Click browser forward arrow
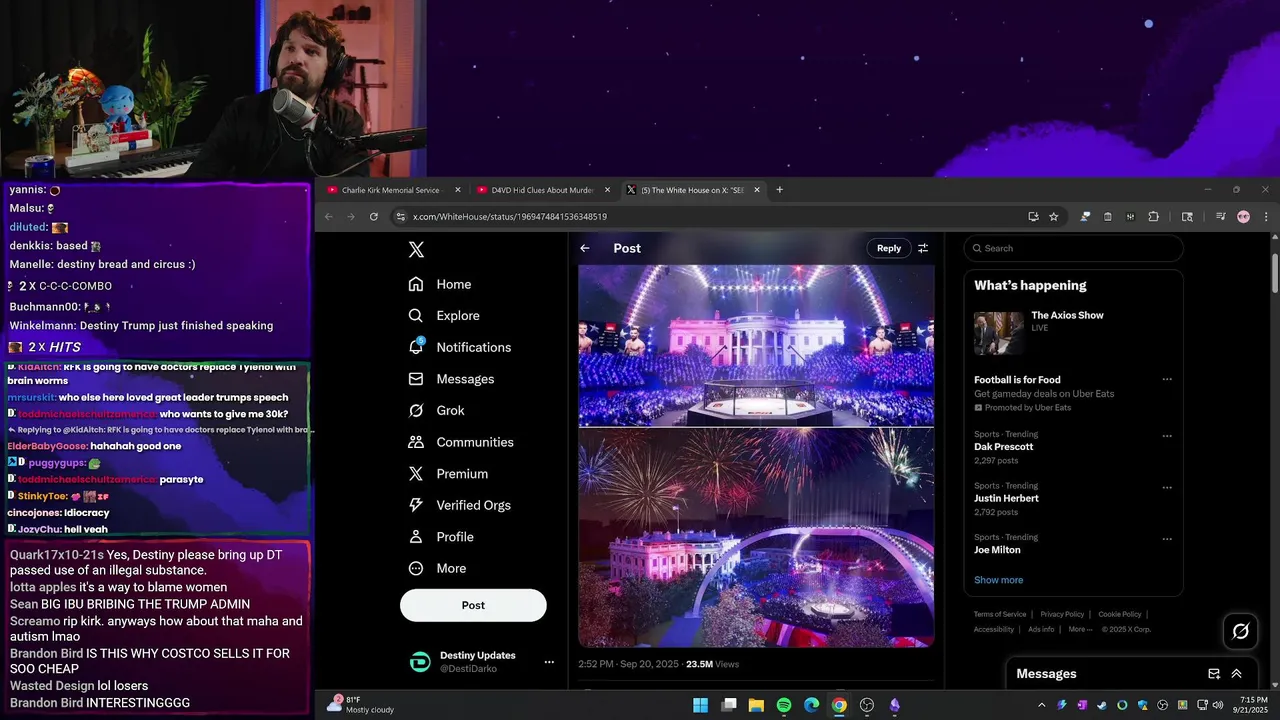The width and height of the screenshot is (1280, 720). (x=350, y=216)
